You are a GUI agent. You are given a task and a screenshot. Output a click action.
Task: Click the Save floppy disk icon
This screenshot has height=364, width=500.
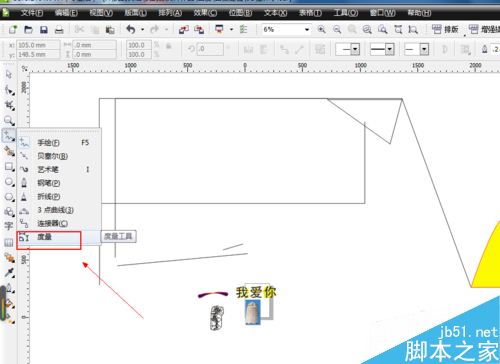coord(43,30)
